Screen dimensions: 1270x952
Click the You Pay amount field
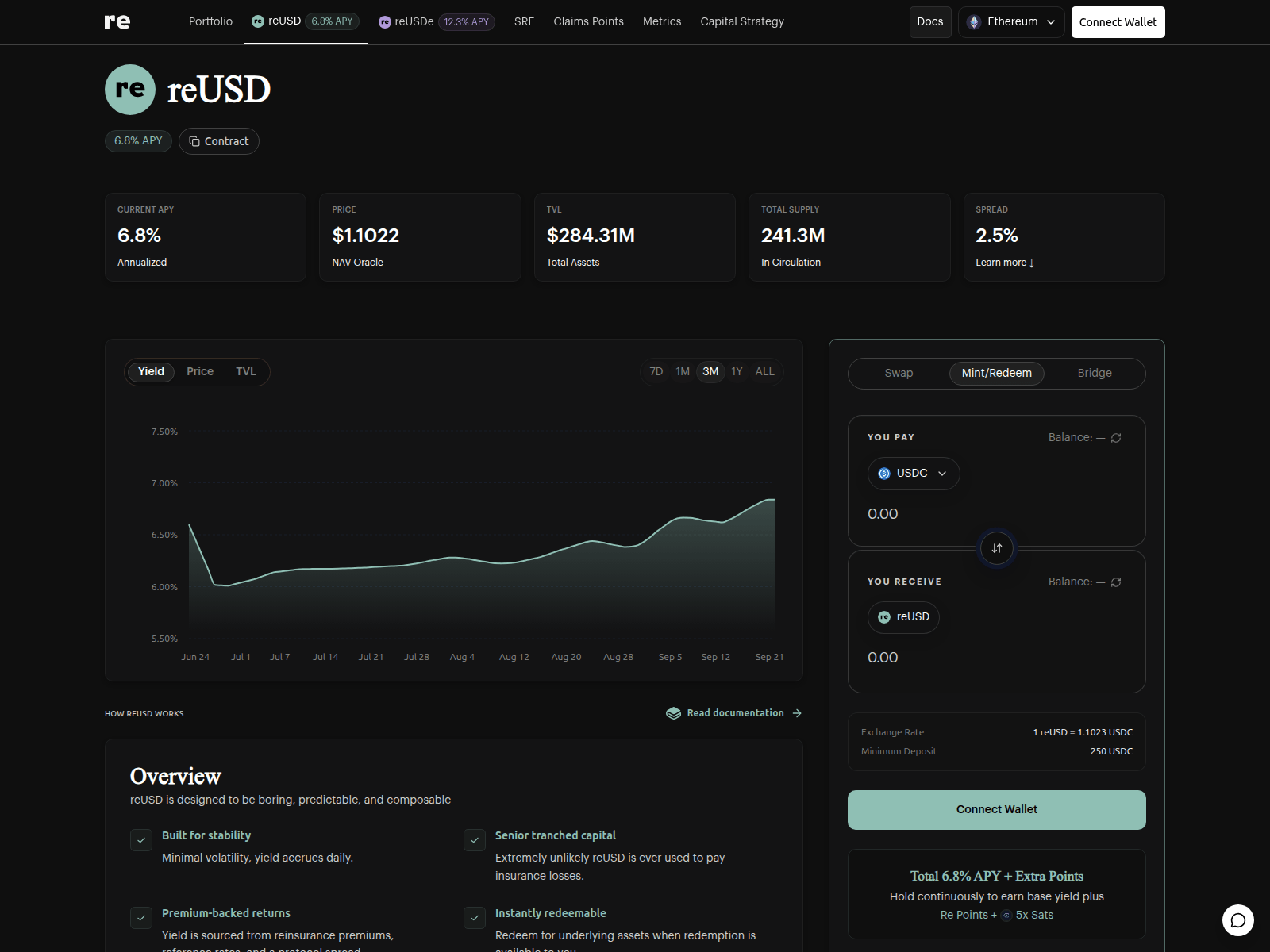click(997, 514)
